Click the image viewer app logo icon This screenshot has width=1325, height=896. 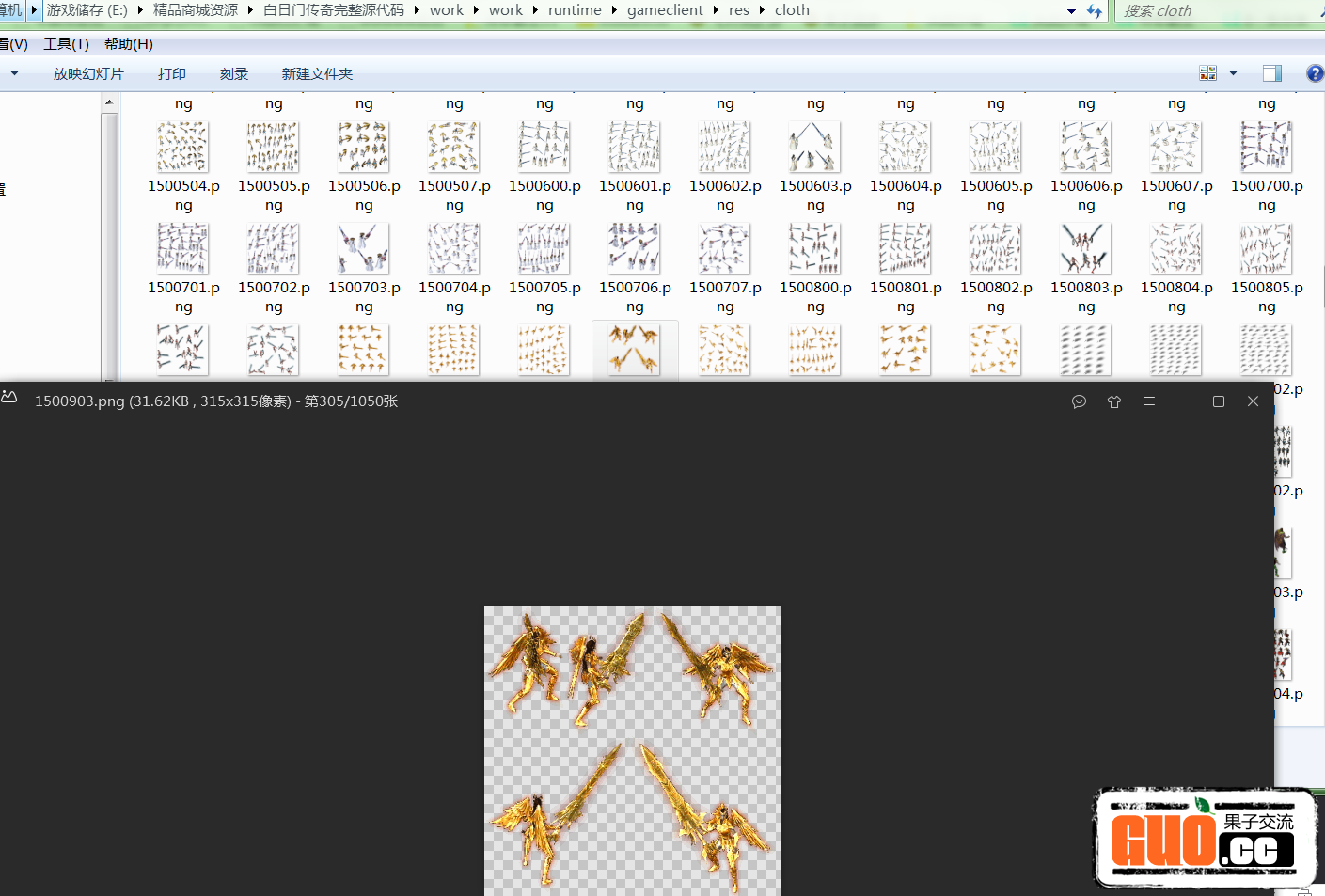[9, 398]
